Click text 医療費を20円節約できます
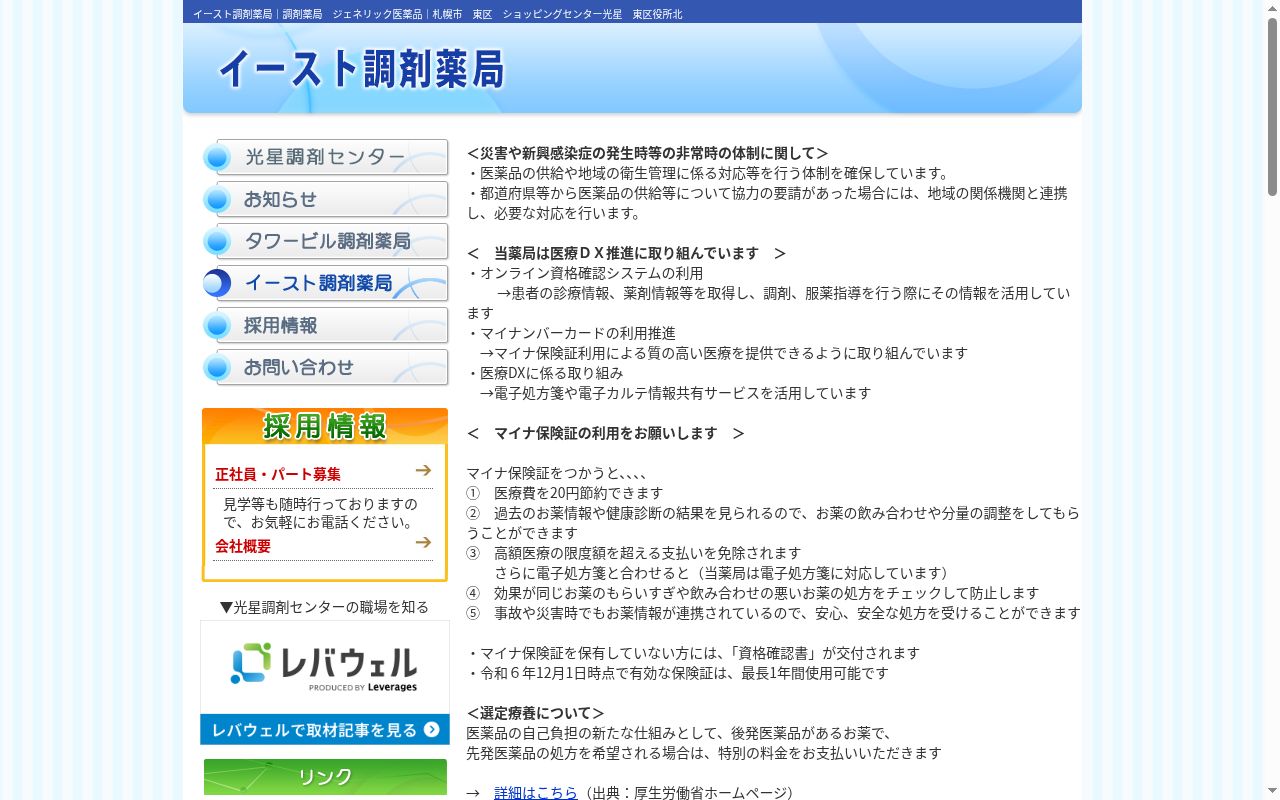The width and height of the screenshot is (1280, 800). tap(578, 493)
